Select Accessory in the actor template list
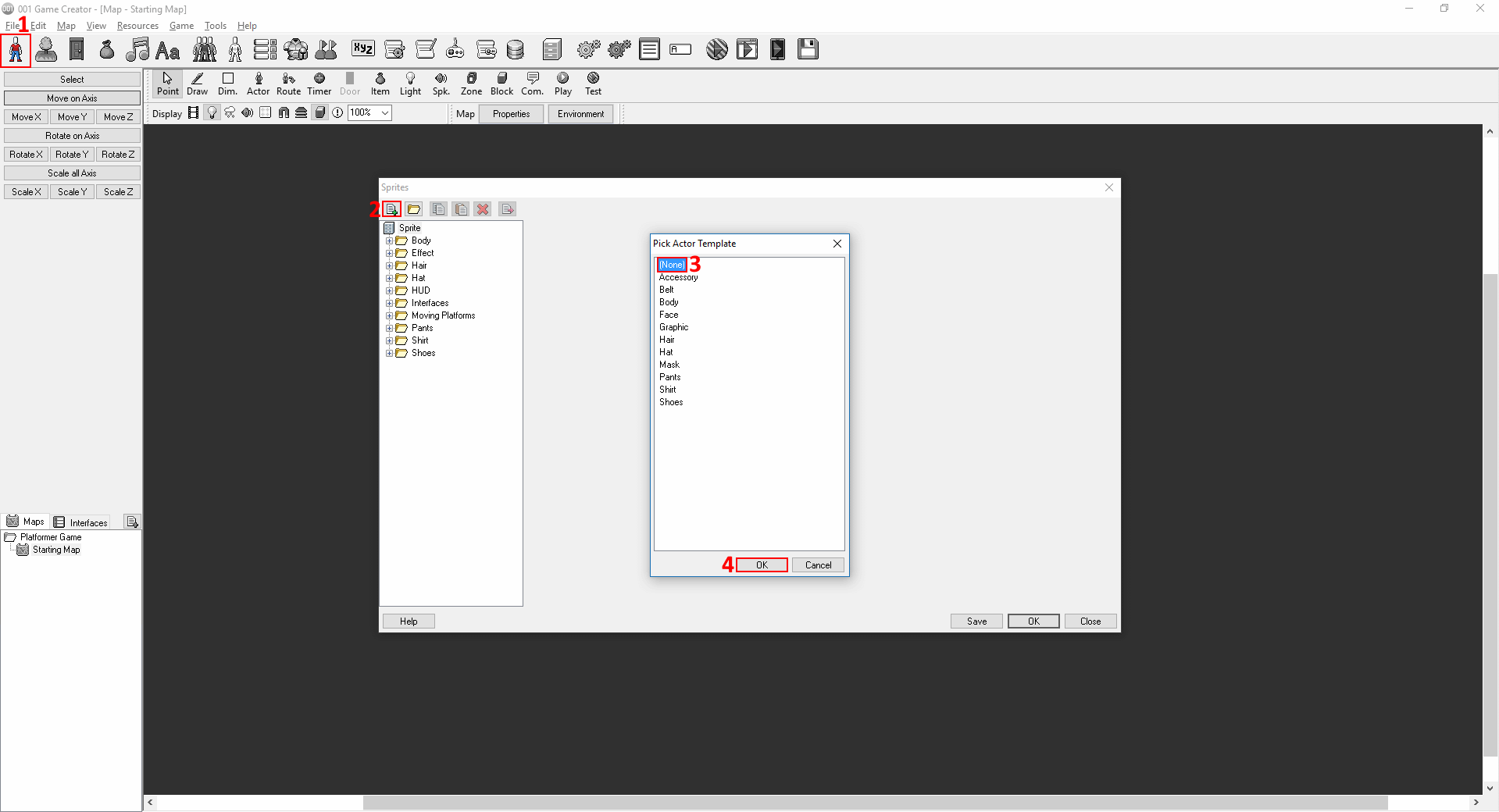This screenshot has width=1499, height=812. [x=678, y=277]
